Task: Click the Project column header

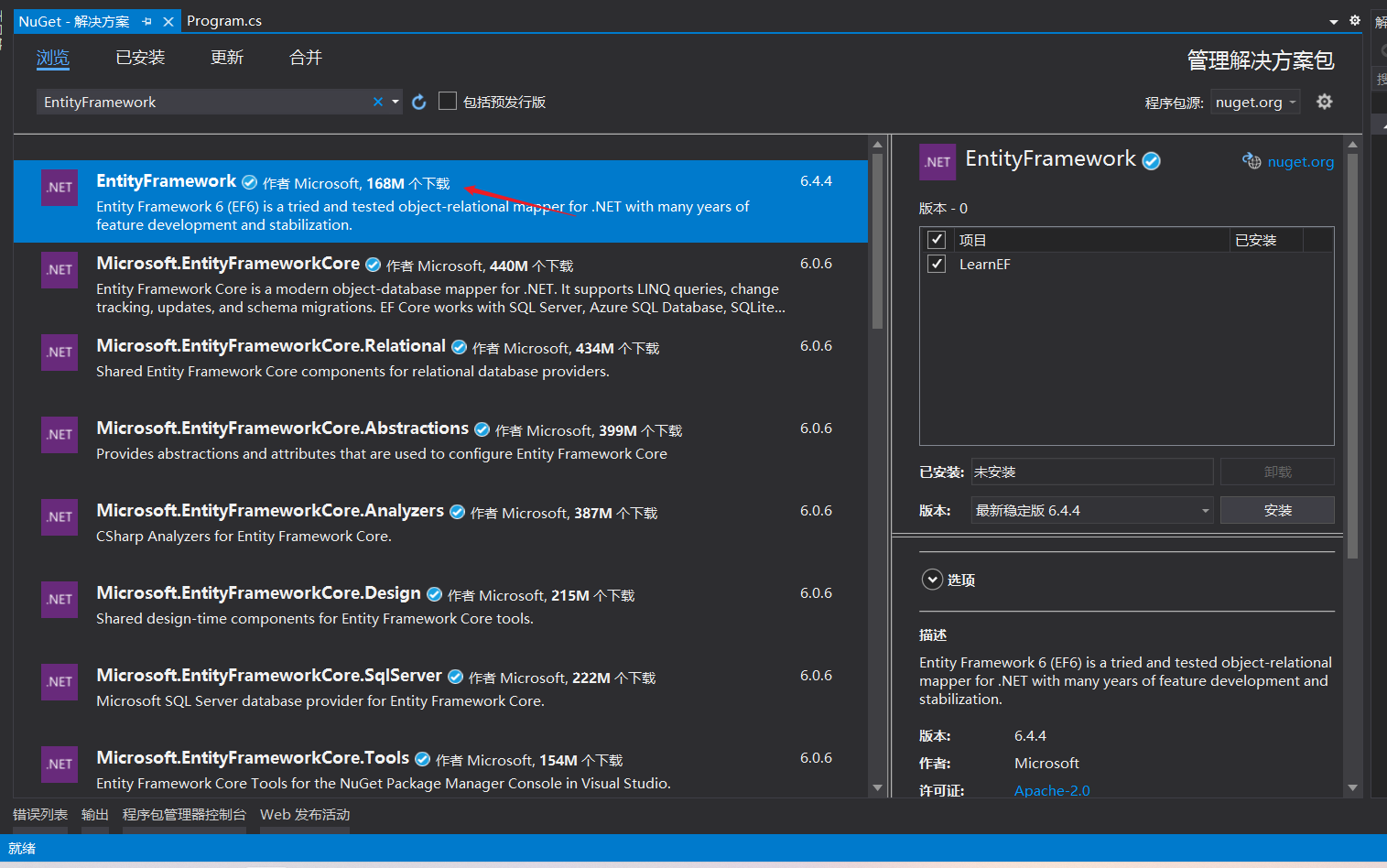Action: pos(1091,240)
